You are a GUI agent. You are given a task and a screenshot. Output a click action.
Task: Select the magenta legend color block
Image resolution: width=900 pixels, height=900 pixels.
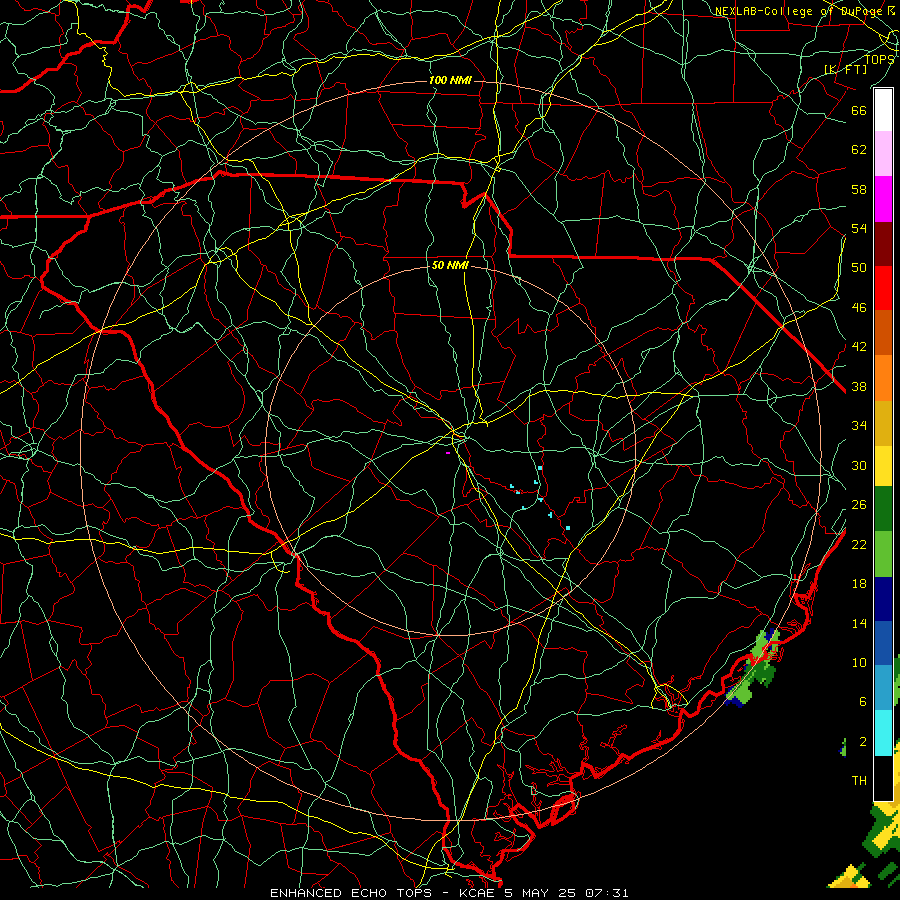(x=883, y=199)
